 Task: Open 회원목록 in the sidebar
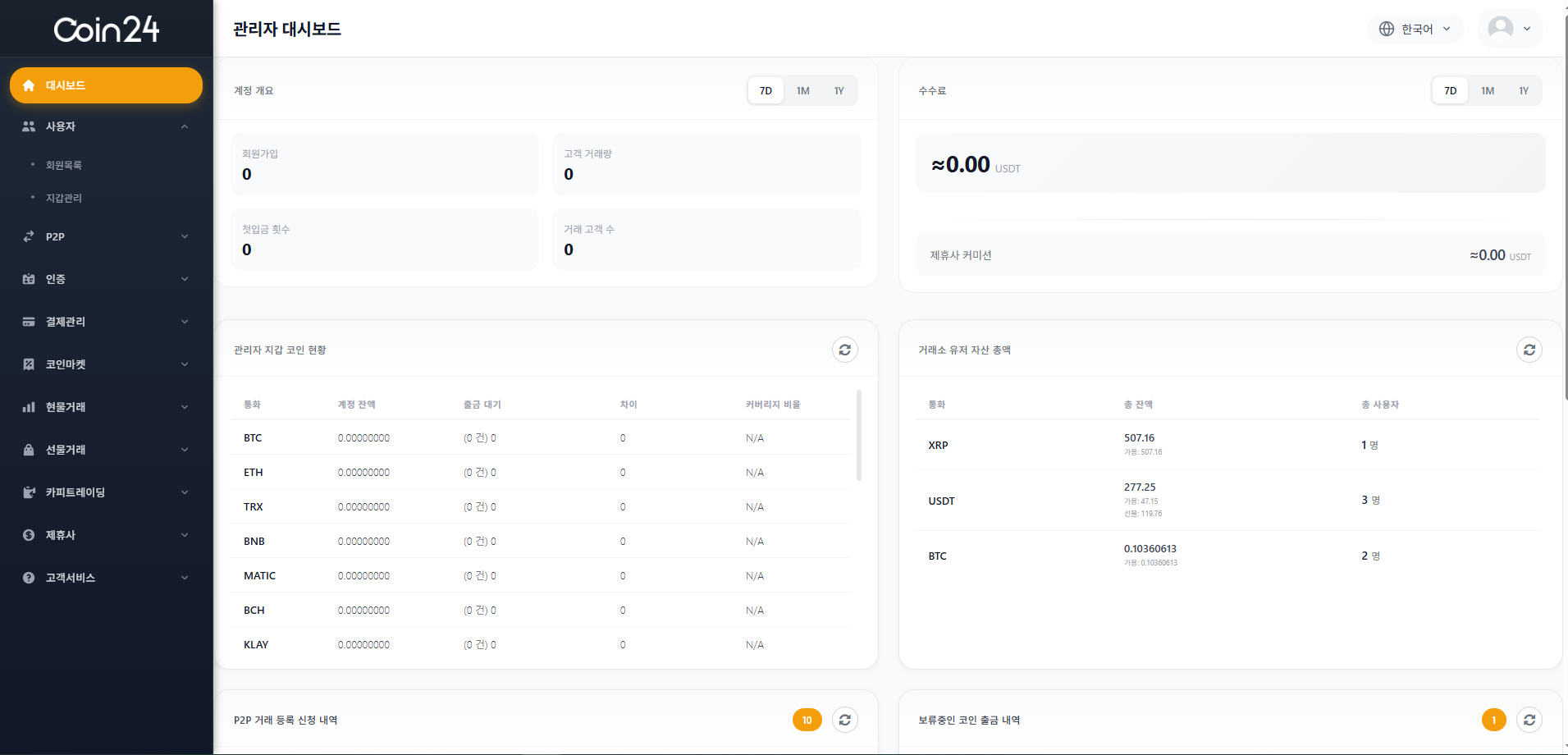[64, 165]
